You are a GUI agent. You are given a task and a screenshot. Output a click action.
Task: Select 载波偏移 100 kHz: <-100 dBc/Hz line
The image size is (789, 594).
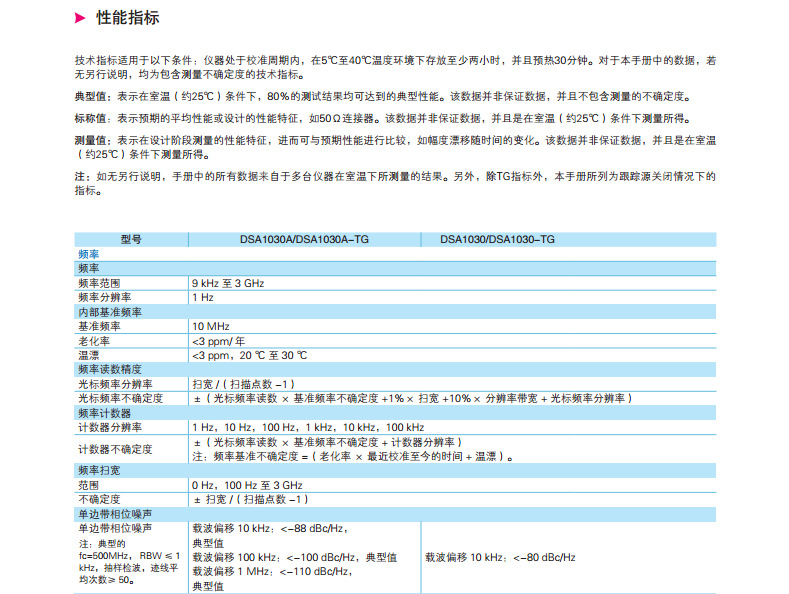[294, 557]
